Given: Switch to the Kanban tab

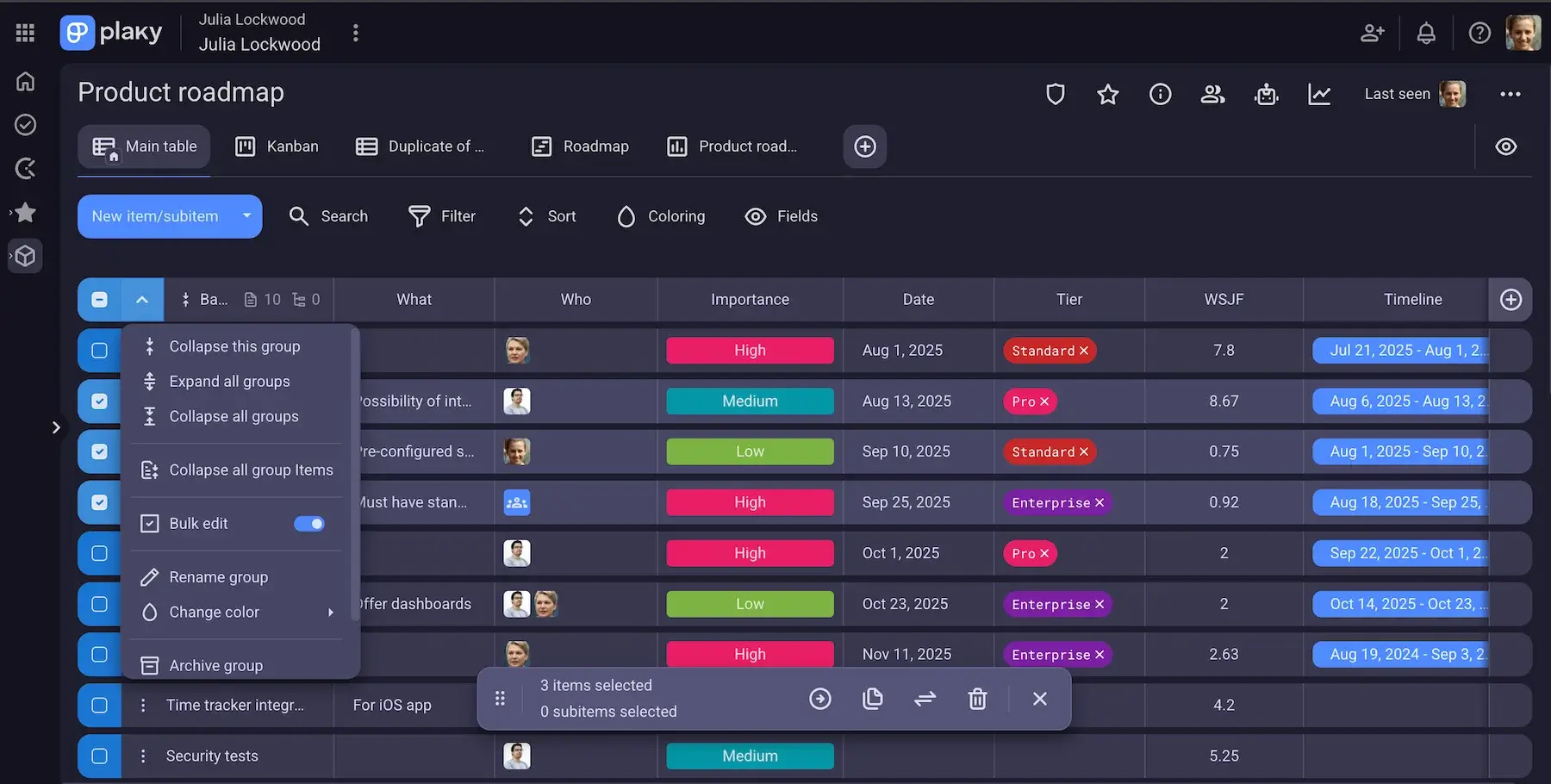Looking at the screenshot, I should (277, 146).
